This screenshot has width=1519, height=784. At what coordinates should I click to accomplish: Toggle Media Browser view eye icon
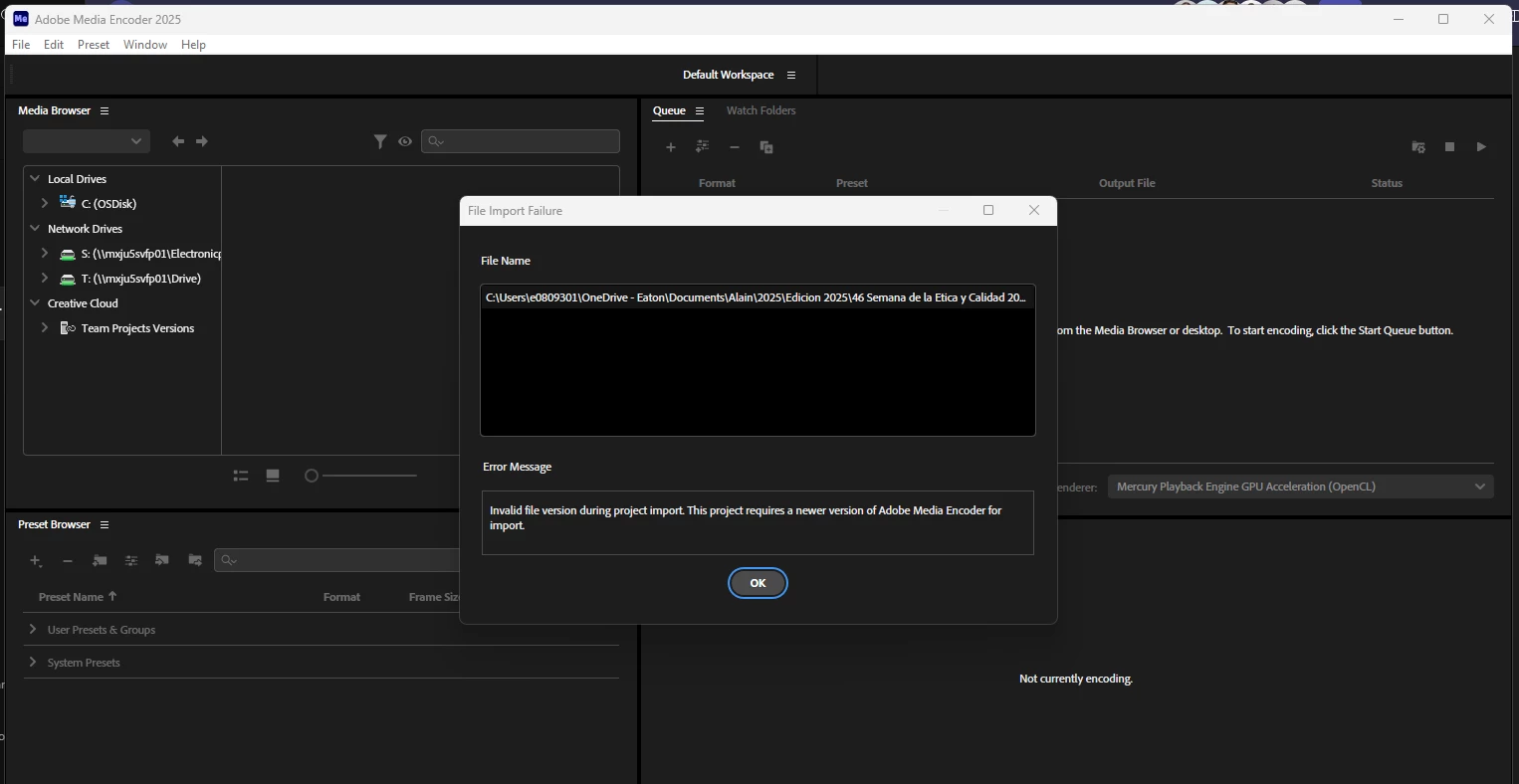[405, 141]
